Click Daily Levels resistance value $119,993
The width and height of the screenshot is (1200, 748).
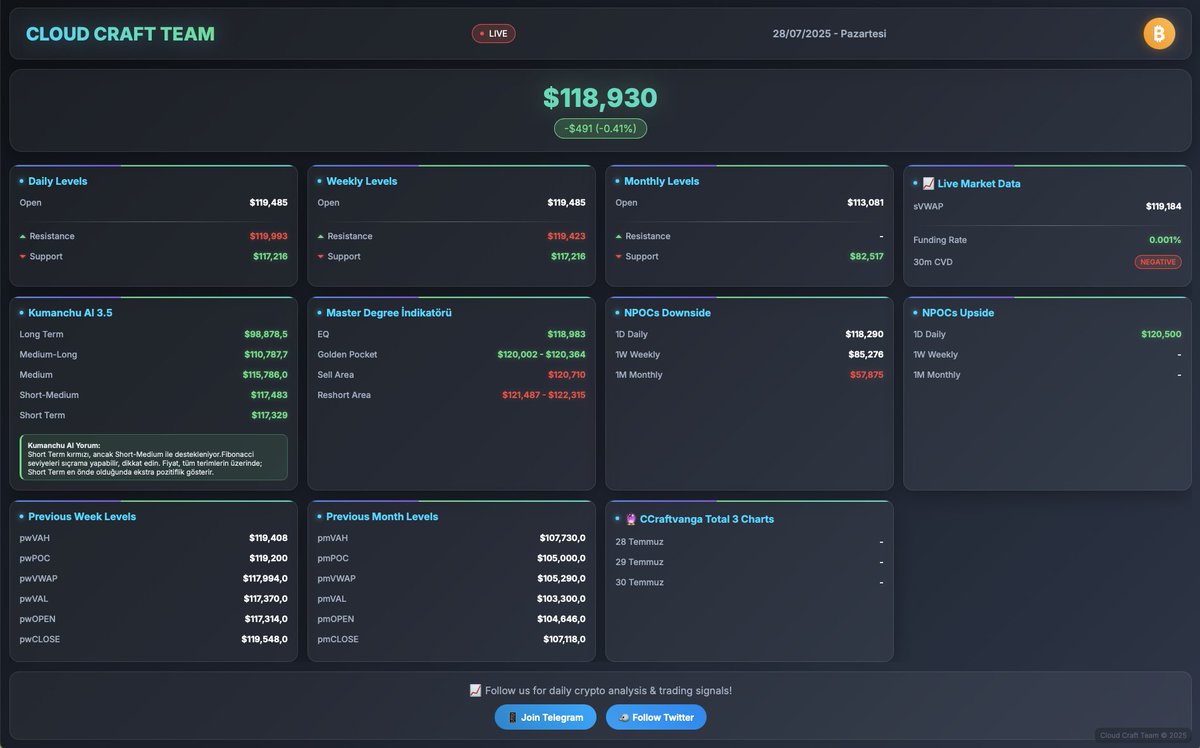(268, 236)
